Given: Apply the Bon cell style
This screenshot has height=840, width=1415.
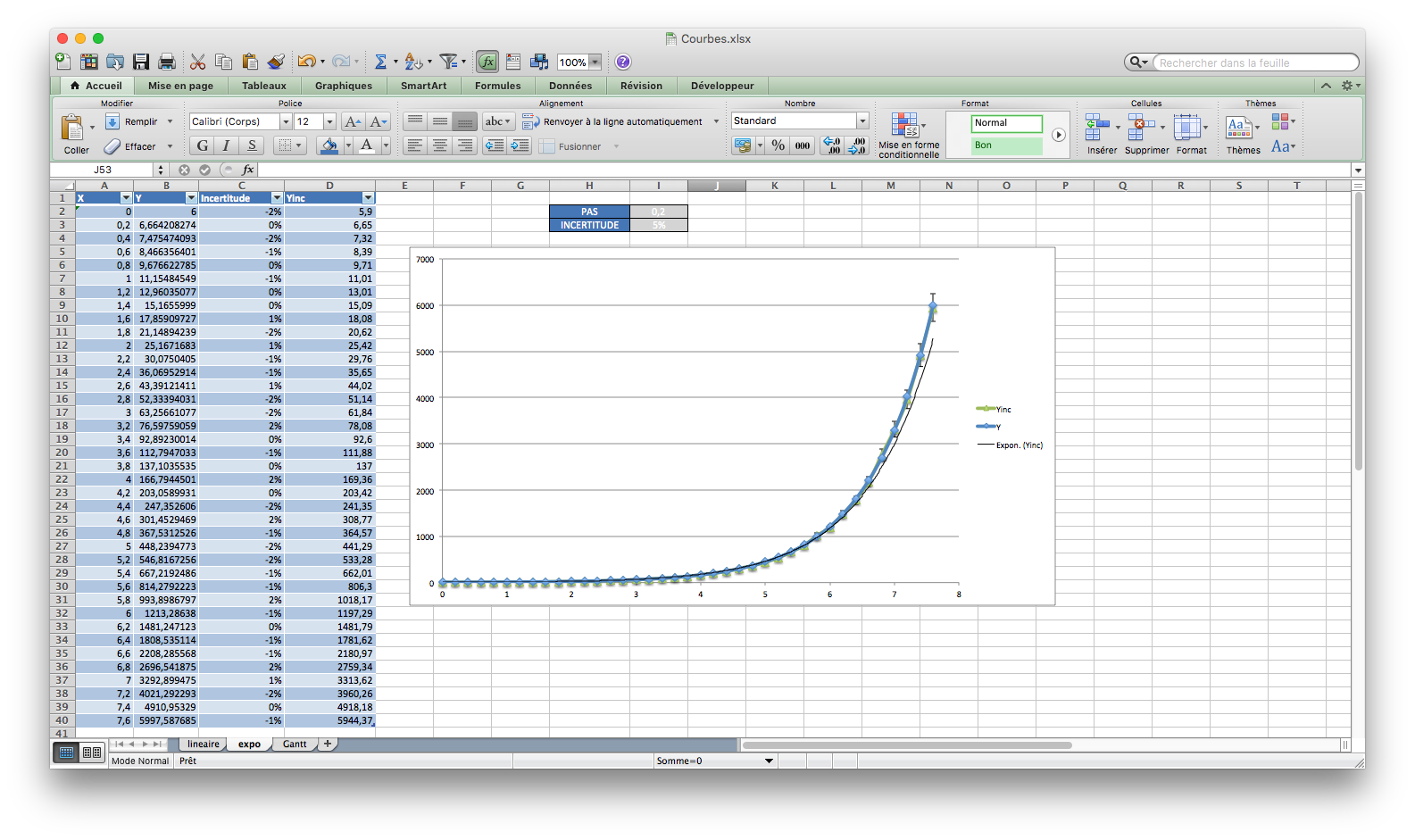Looking at the screenshot, I should 1006,145.
